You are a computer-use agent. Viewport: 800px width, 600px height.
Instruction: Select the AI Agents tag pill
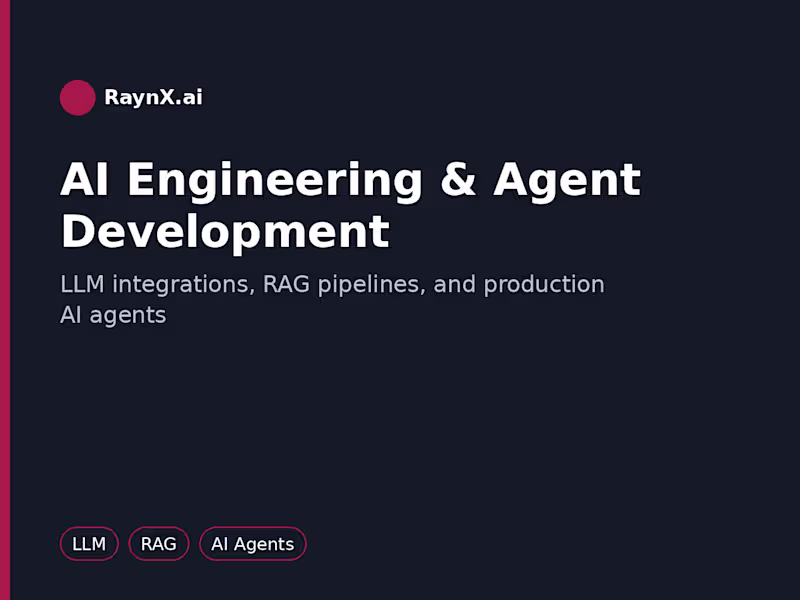click(253, 544)
